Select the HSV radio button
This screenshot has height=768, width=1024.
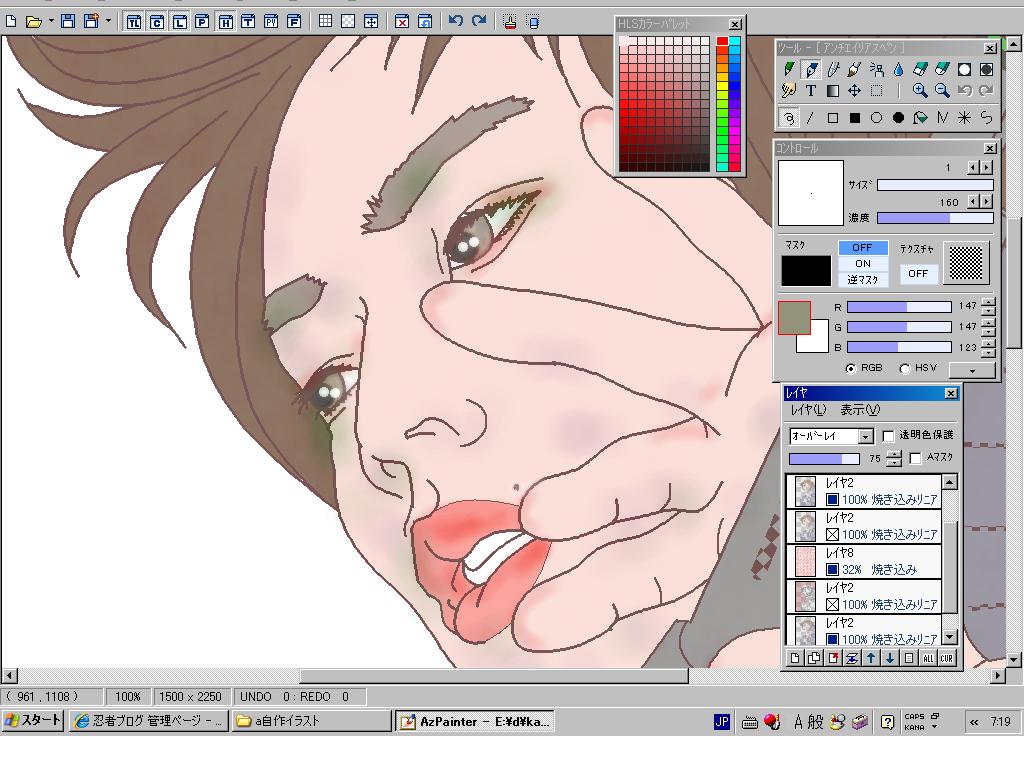click(905, 368)
